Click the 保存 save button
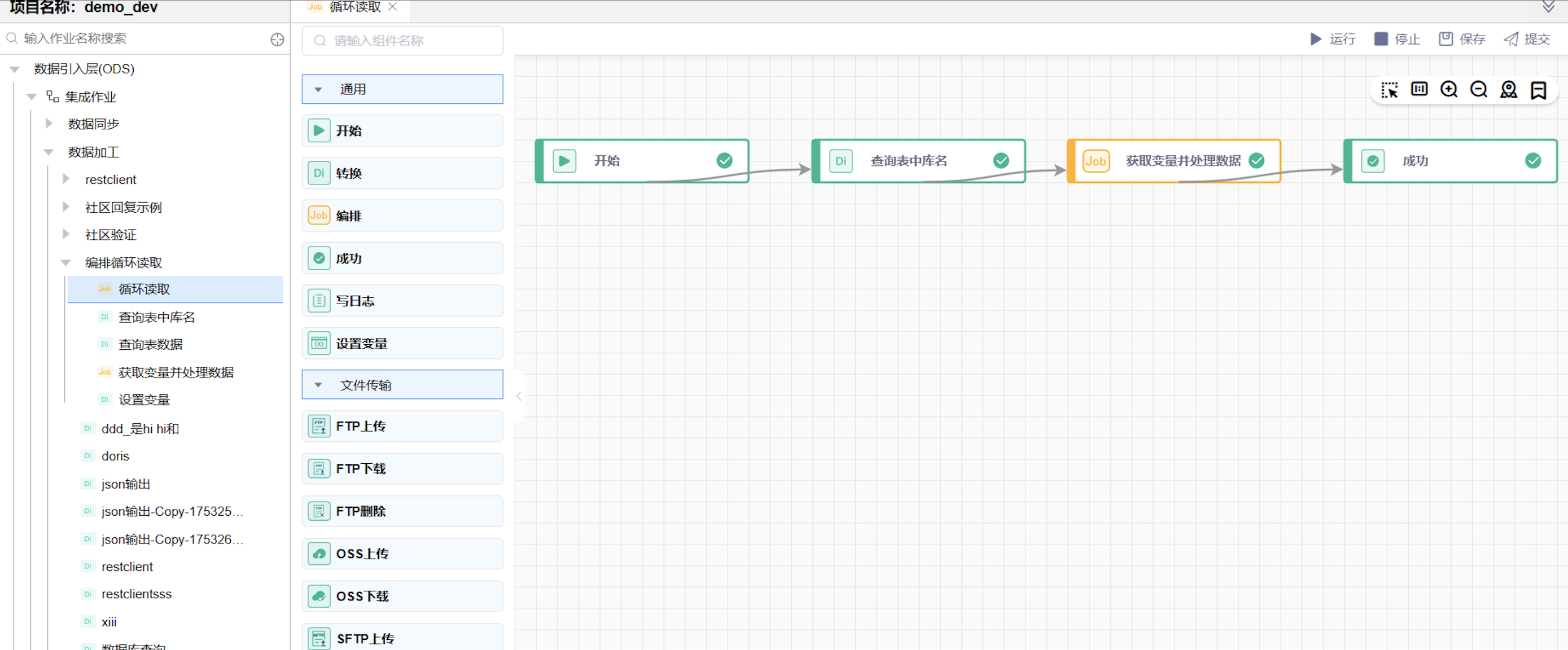 [x=1461, y=39]
